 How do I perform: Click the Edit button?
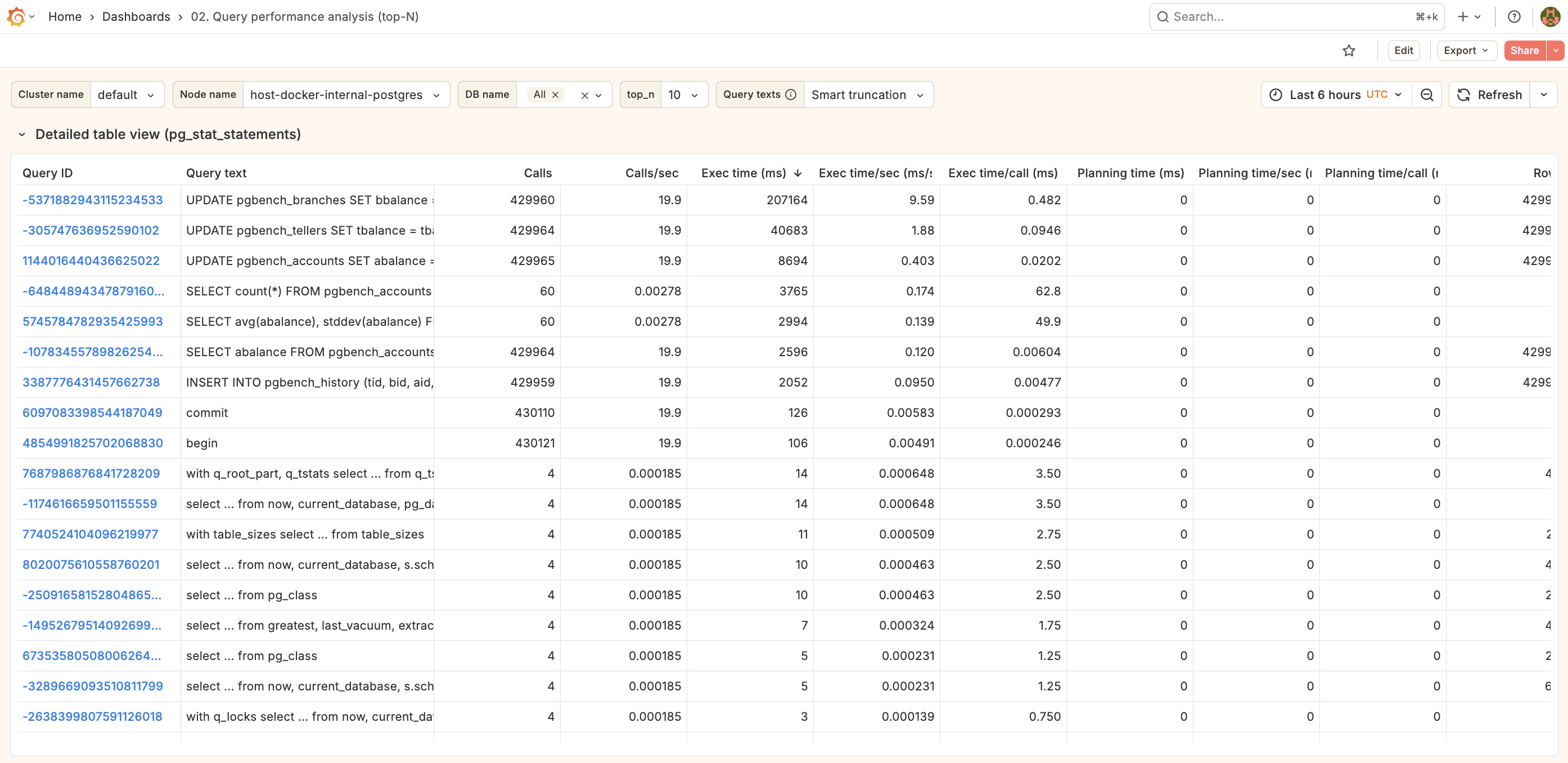click(x=1404, y=50)
